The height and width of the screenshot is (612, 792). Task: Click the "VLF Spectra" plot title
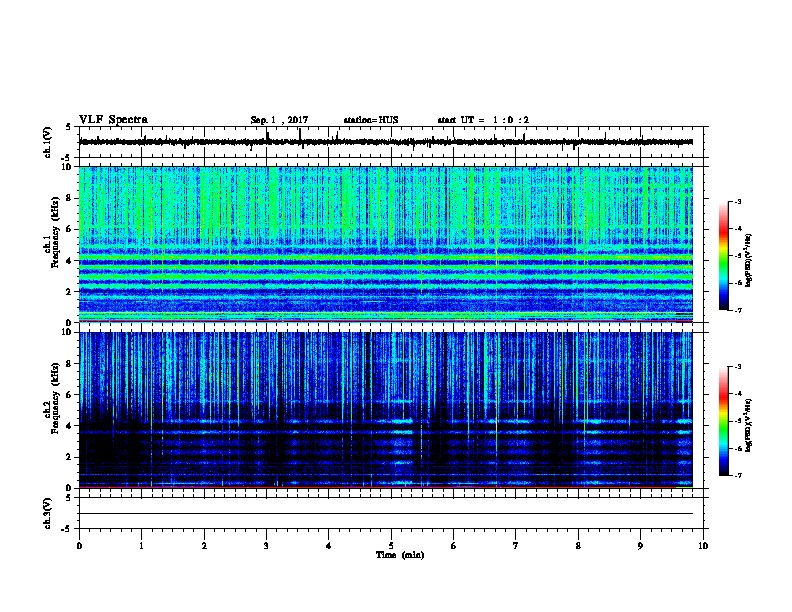[113, 120]
